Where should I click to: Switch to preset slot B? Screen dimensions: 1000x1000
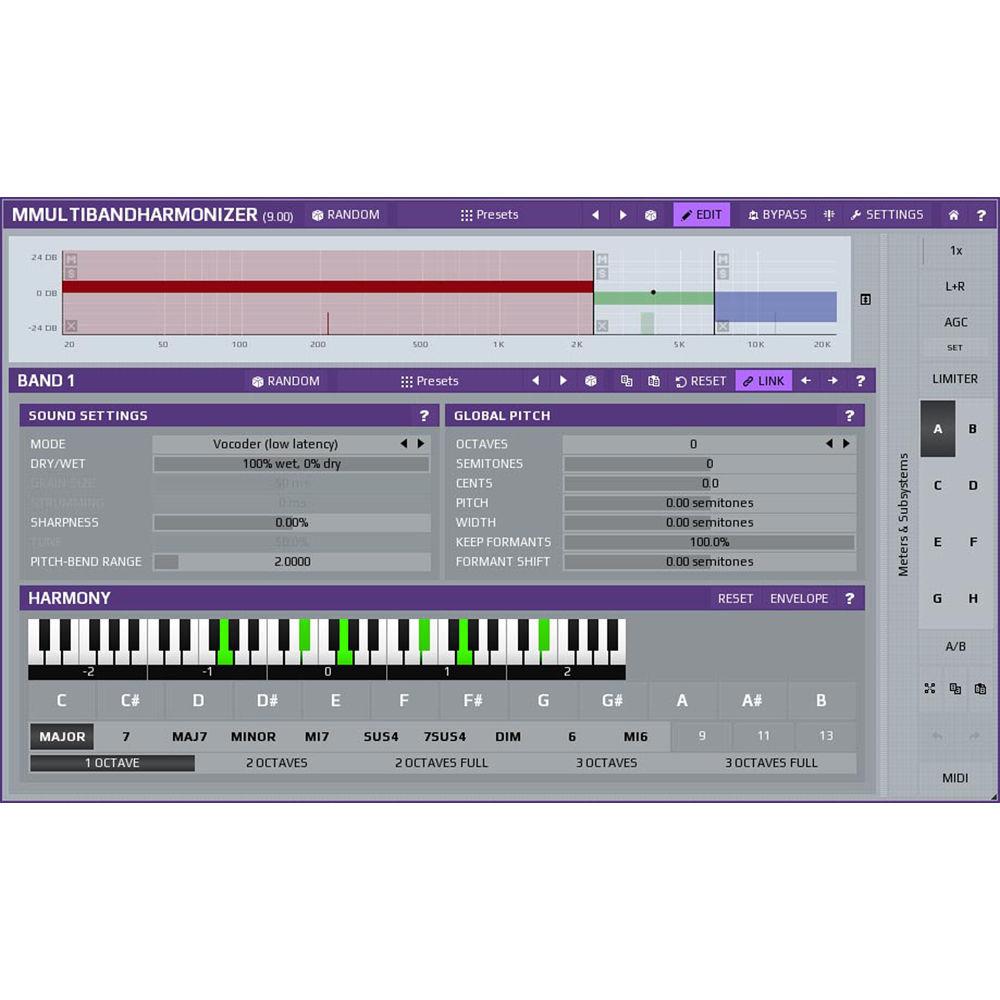(x=972, y=428)
